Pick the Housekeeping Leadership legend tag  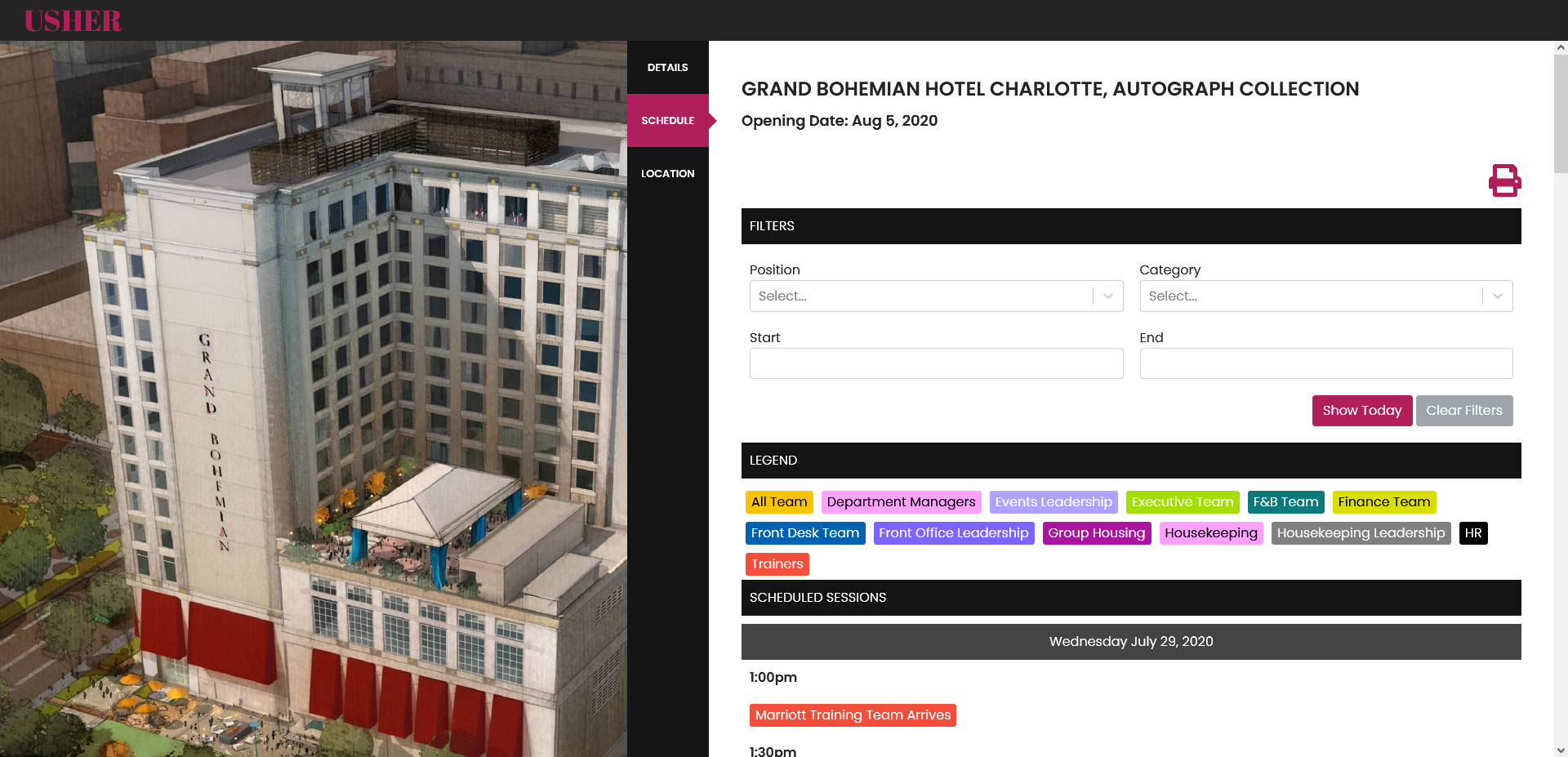pos(1361,533)
